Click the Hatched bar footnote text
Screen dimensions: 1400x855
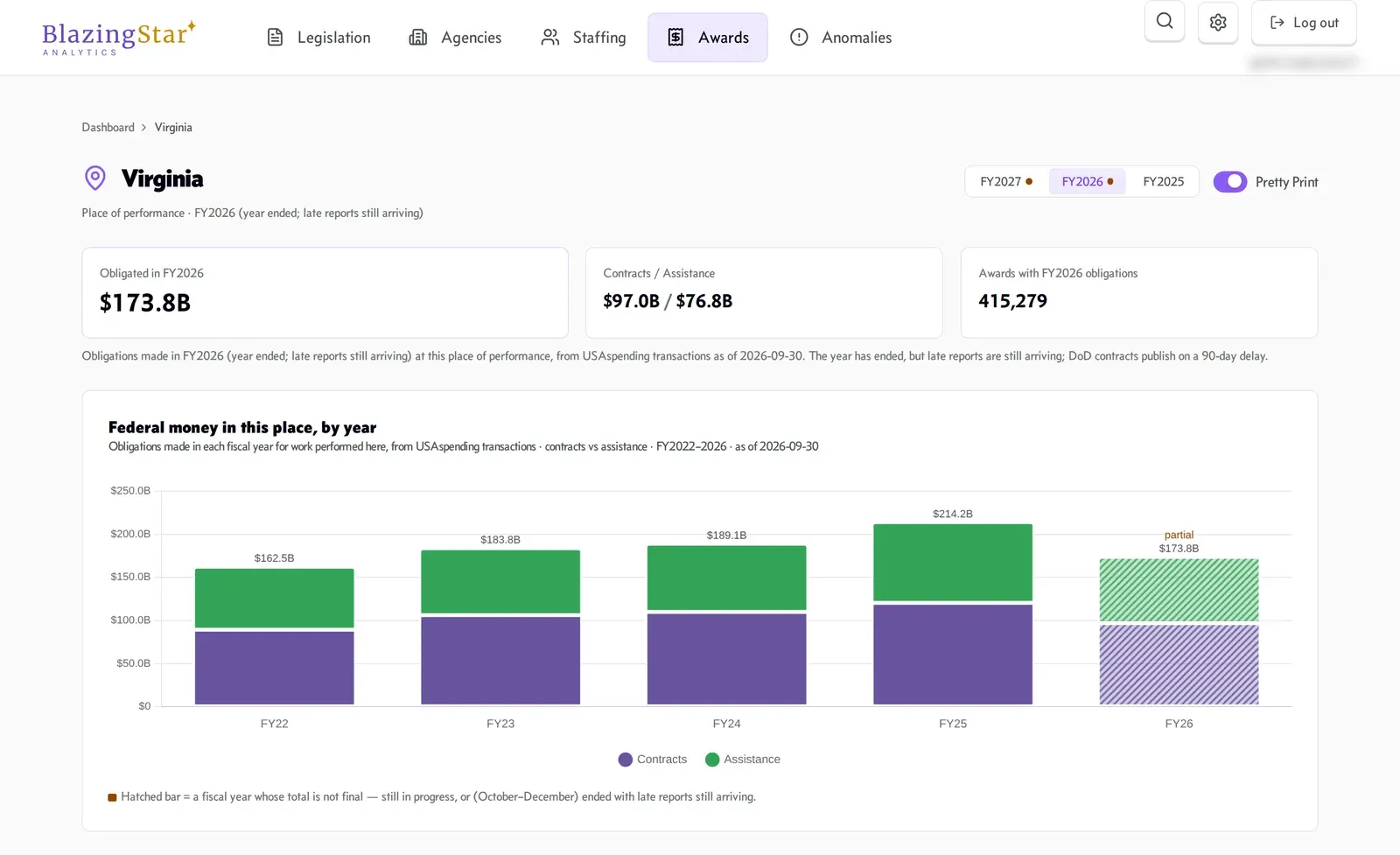click(438, 797)
